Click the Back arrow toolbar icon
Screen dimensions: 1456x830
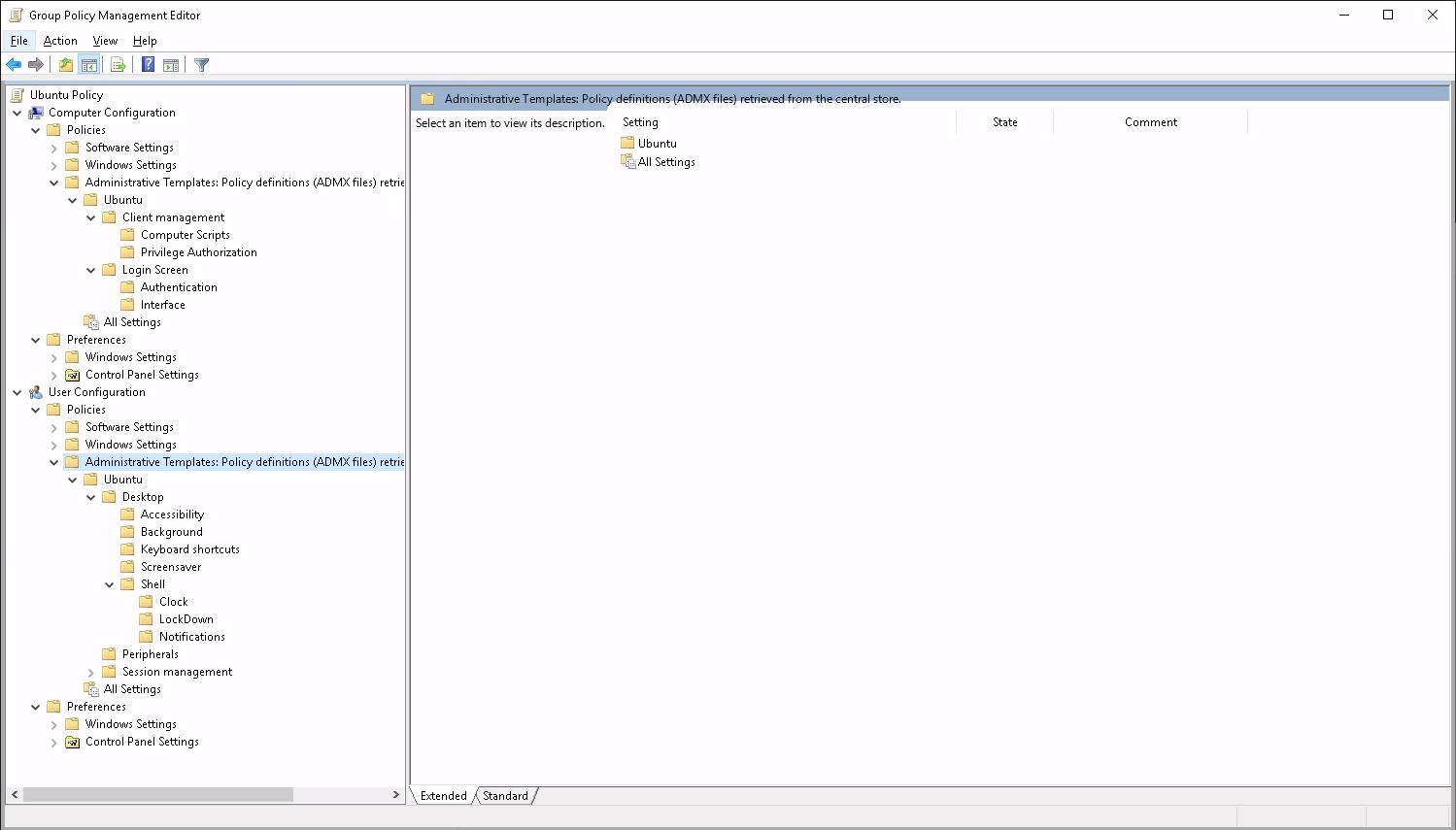click(14, 65)
